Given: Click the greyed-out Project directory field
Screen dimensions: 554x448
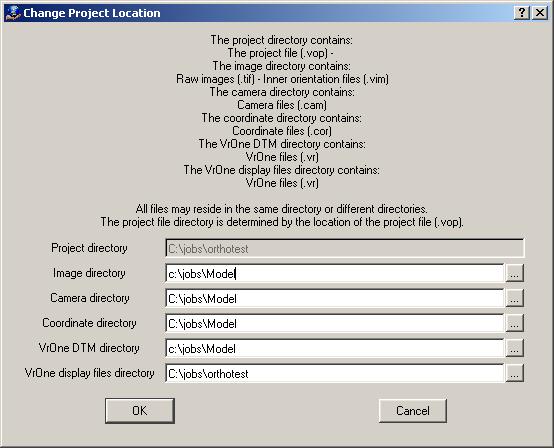Looking at the screenshot, I should coord(345,248).
